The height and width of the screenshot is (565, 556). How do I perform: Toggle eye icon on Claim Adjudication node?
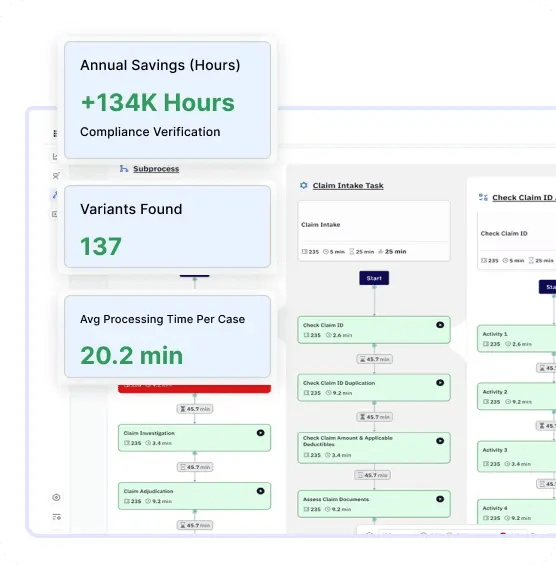(261, 491)
